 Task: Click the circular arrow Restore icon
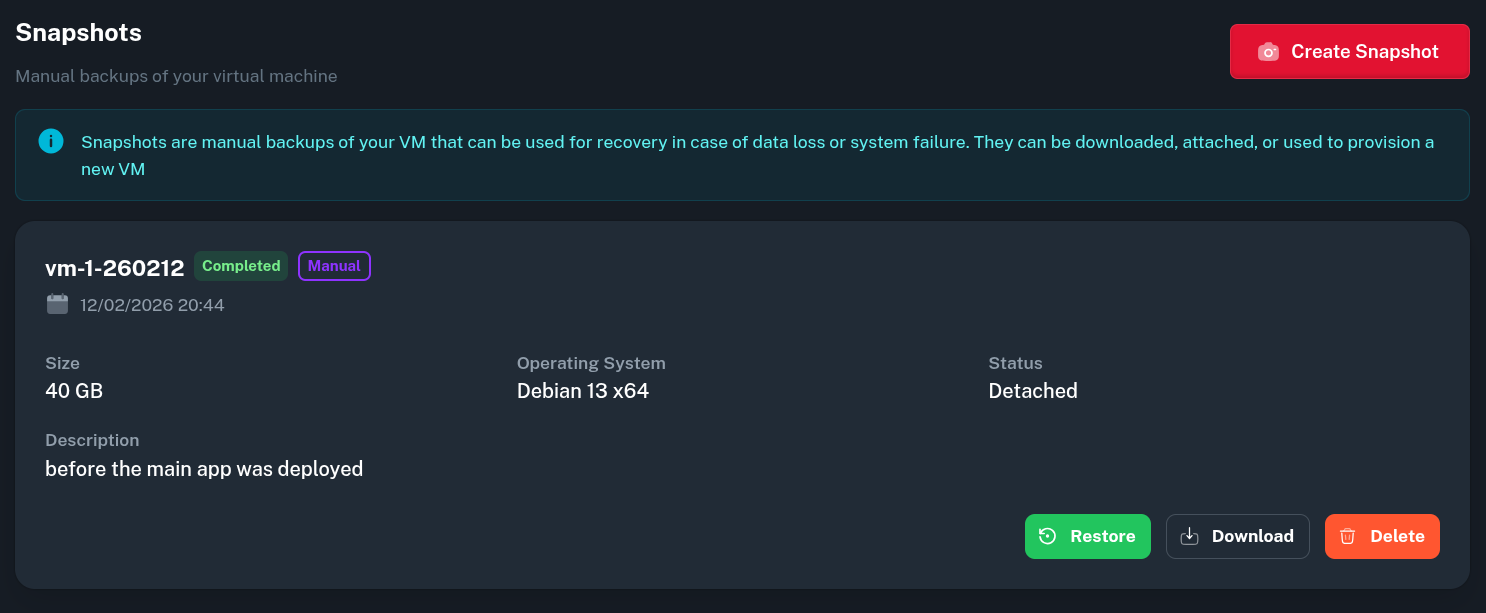click(x=1047, y=536)
